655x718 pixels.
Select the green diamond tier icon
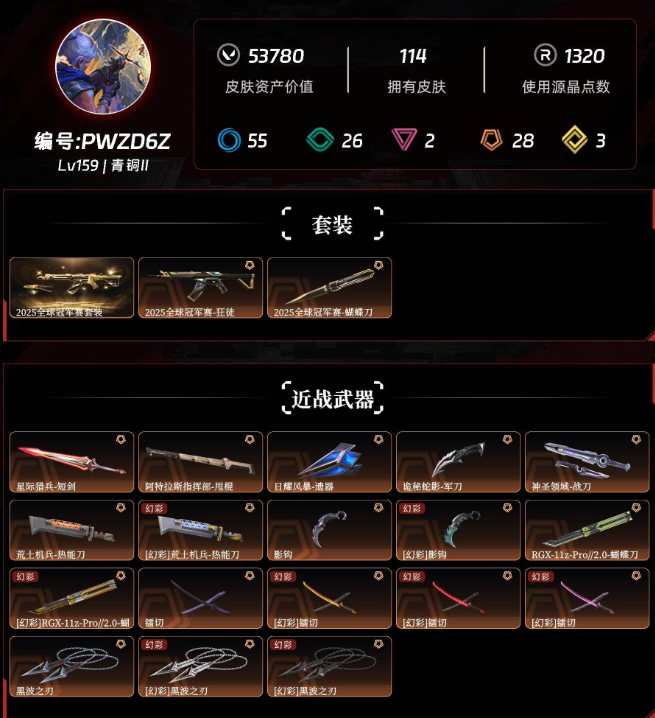coord(320,140)
